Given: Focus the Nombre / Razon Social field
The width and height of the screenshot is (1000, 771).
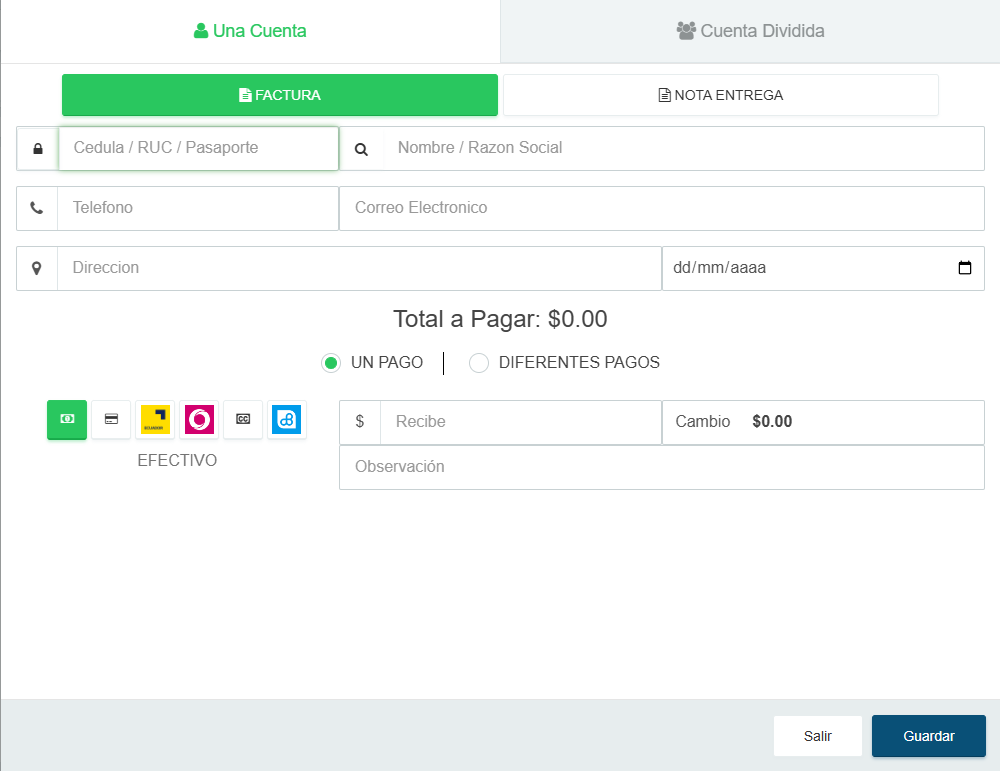Looking at the screenshot, I should tap(684, 149).
